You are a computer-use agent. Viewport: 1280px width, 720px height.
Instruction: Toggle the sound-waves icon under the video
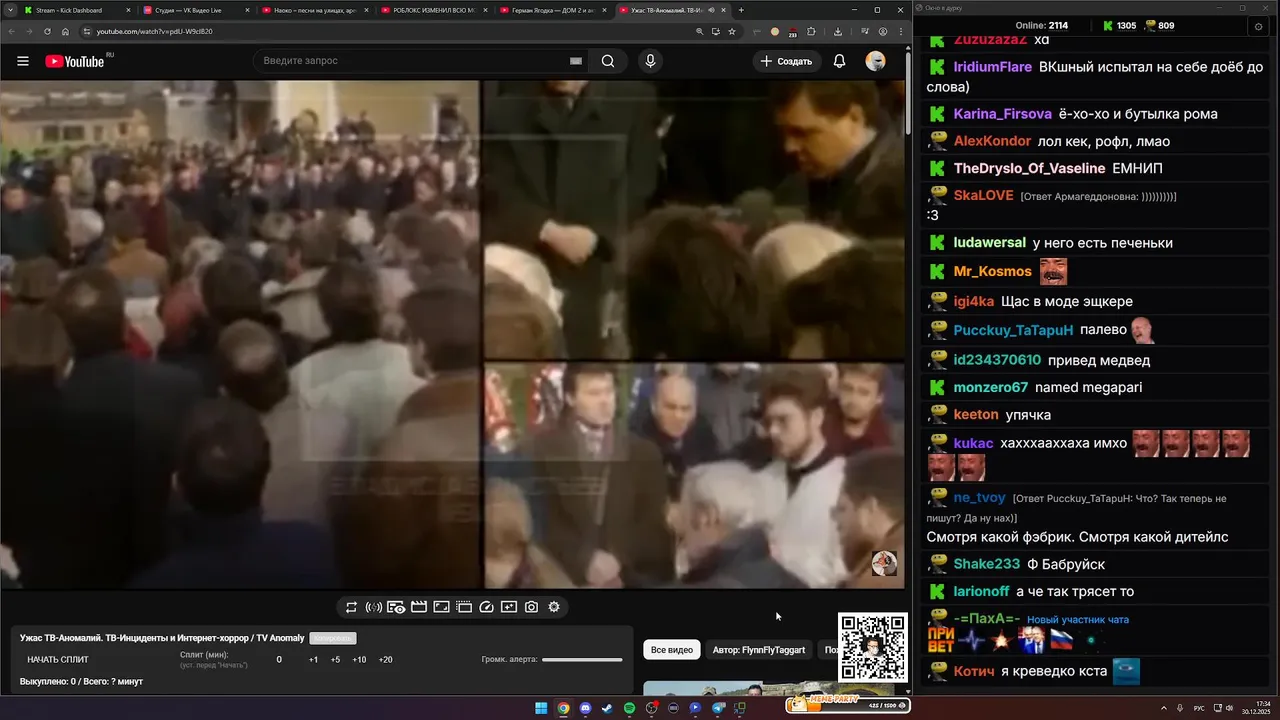click(373, 607)
